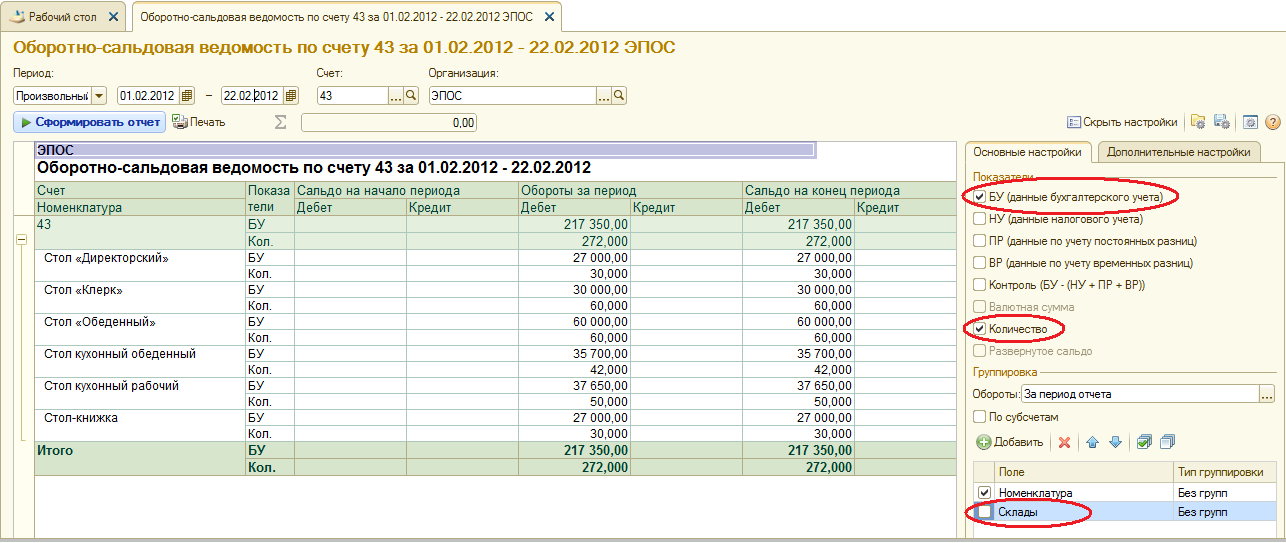Check the Склады grouping field checkbox
Screen dimensions: 1286x543
[985, 512]
